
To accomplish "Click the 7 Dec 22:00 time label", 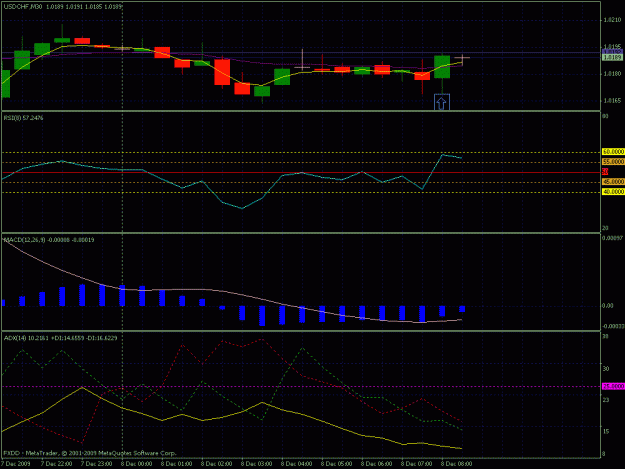I will click(57, 464).
